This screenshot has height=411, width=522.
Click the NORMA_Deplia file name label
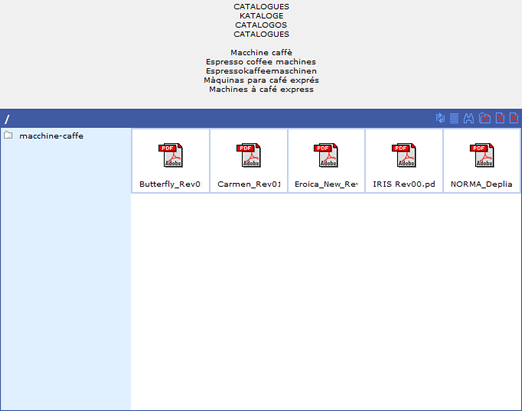pyautogui.click(x=481, y=184)
